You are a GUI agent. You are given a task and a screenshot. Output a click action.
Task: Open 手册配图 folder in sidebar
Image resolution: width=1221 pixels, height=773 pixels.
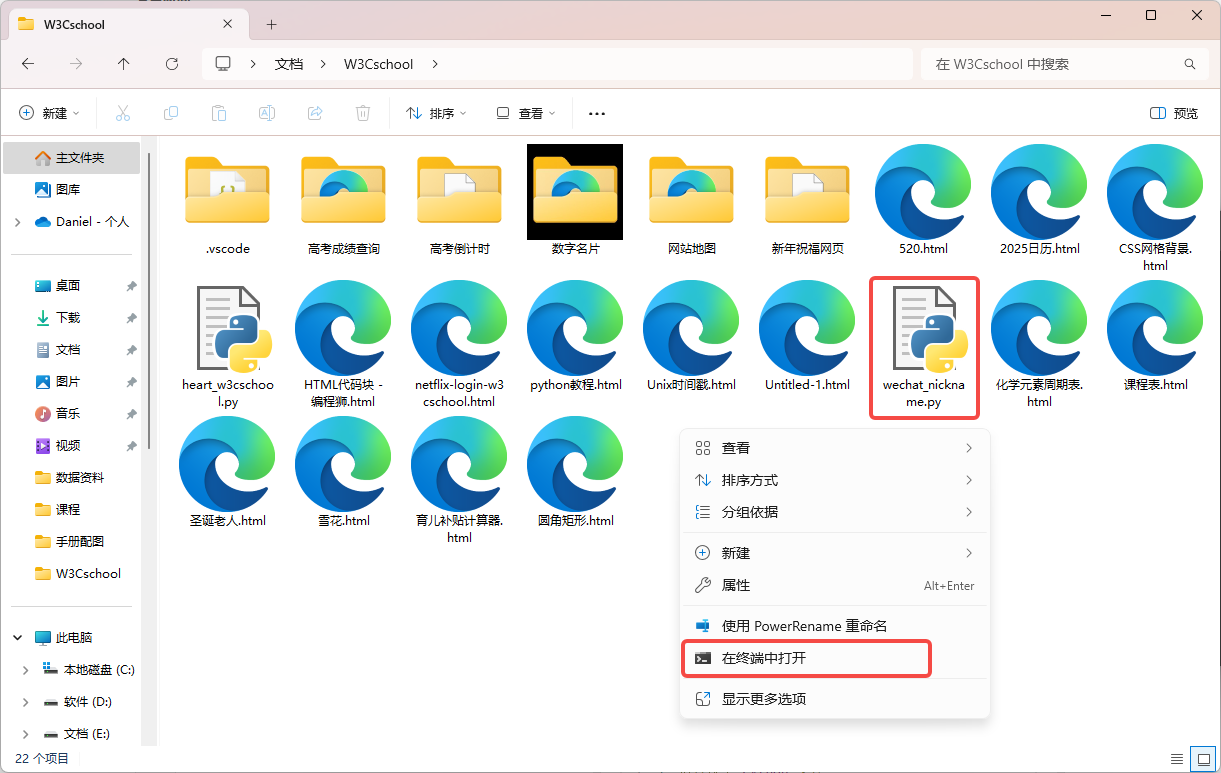[73, 542]
